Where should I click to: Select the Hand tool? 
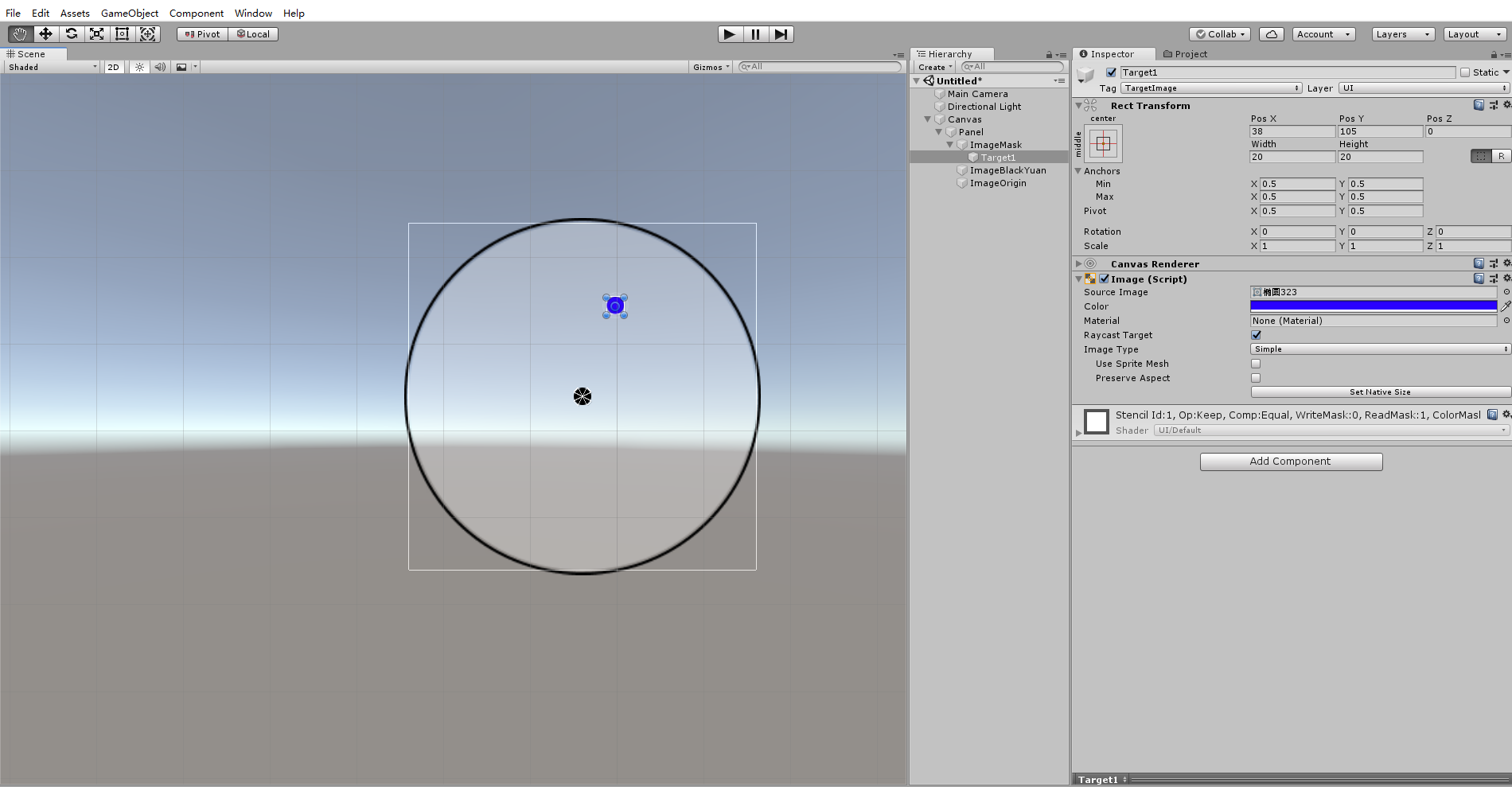tap(20, 34)
